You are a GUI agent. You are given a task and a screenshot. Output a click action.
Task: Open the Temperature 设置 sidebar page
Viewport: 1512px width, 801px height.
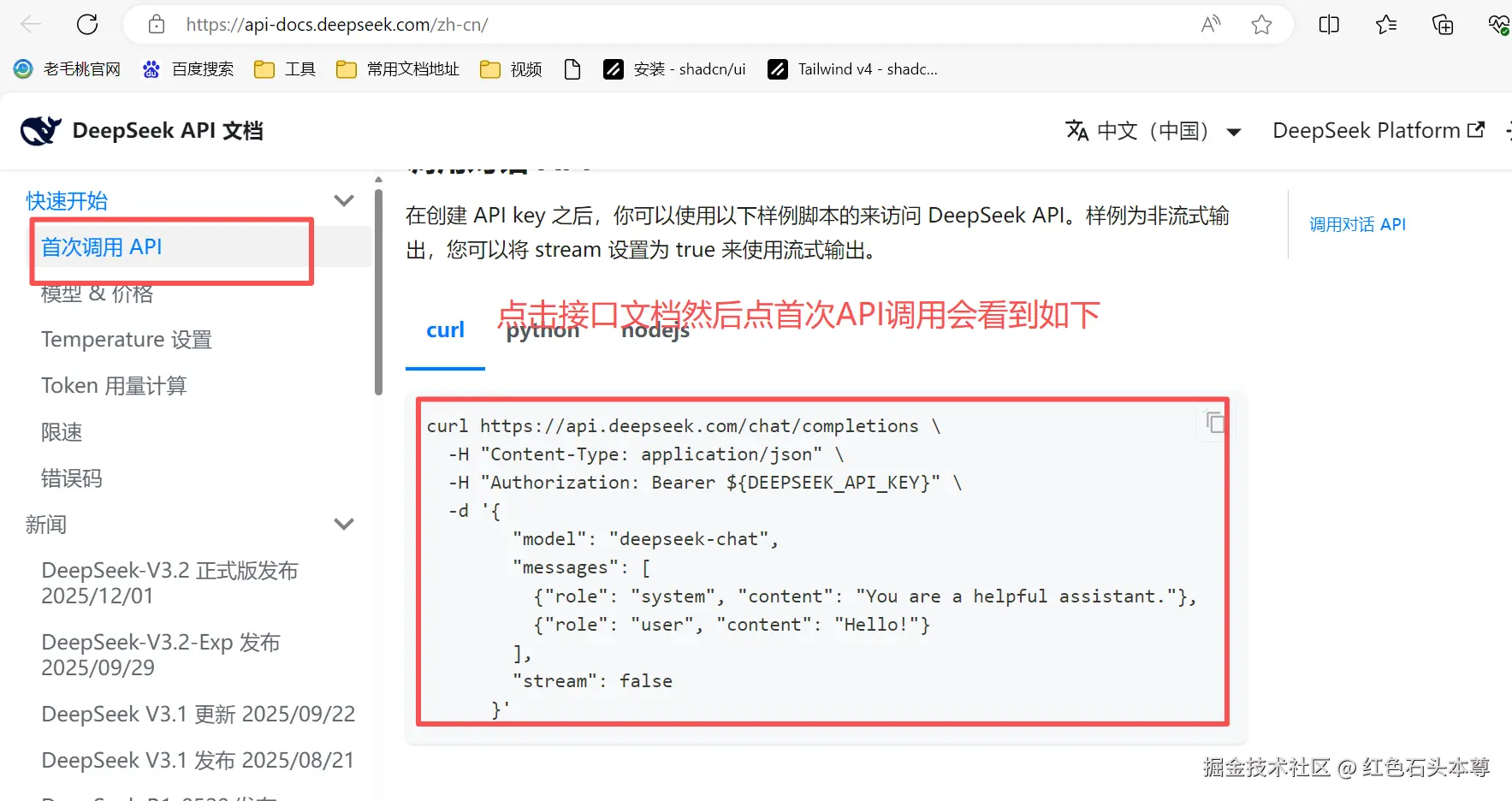pyautogui.click(x=127, y=340)
